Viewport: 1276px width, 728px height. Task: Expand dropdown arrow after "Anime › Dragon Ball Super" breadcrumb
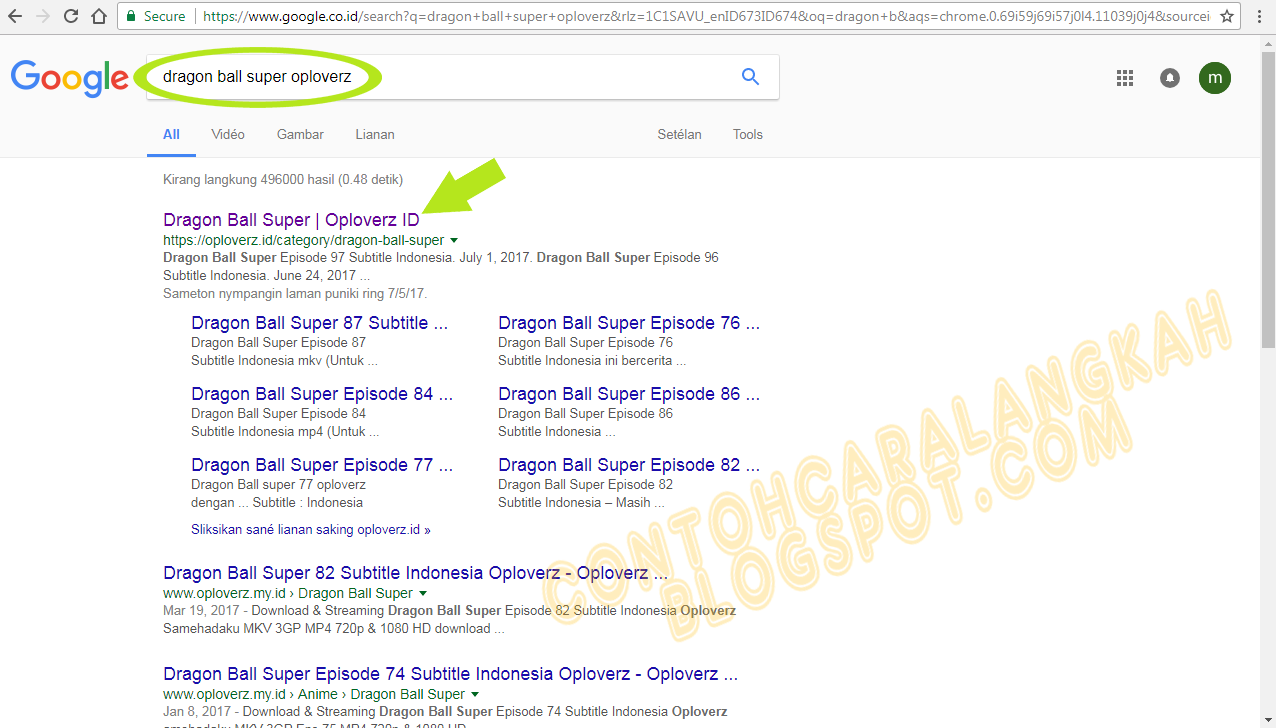coord(475,695)
